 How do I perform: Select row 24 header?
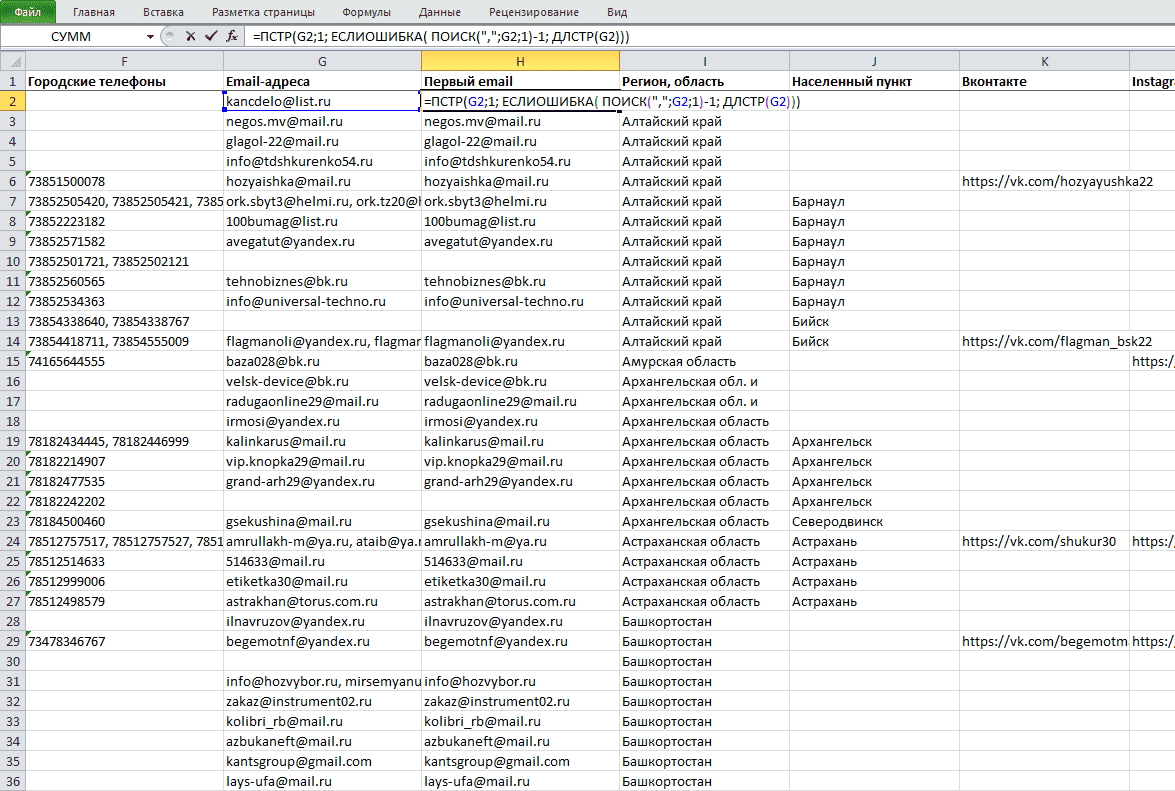click(13, 541)
